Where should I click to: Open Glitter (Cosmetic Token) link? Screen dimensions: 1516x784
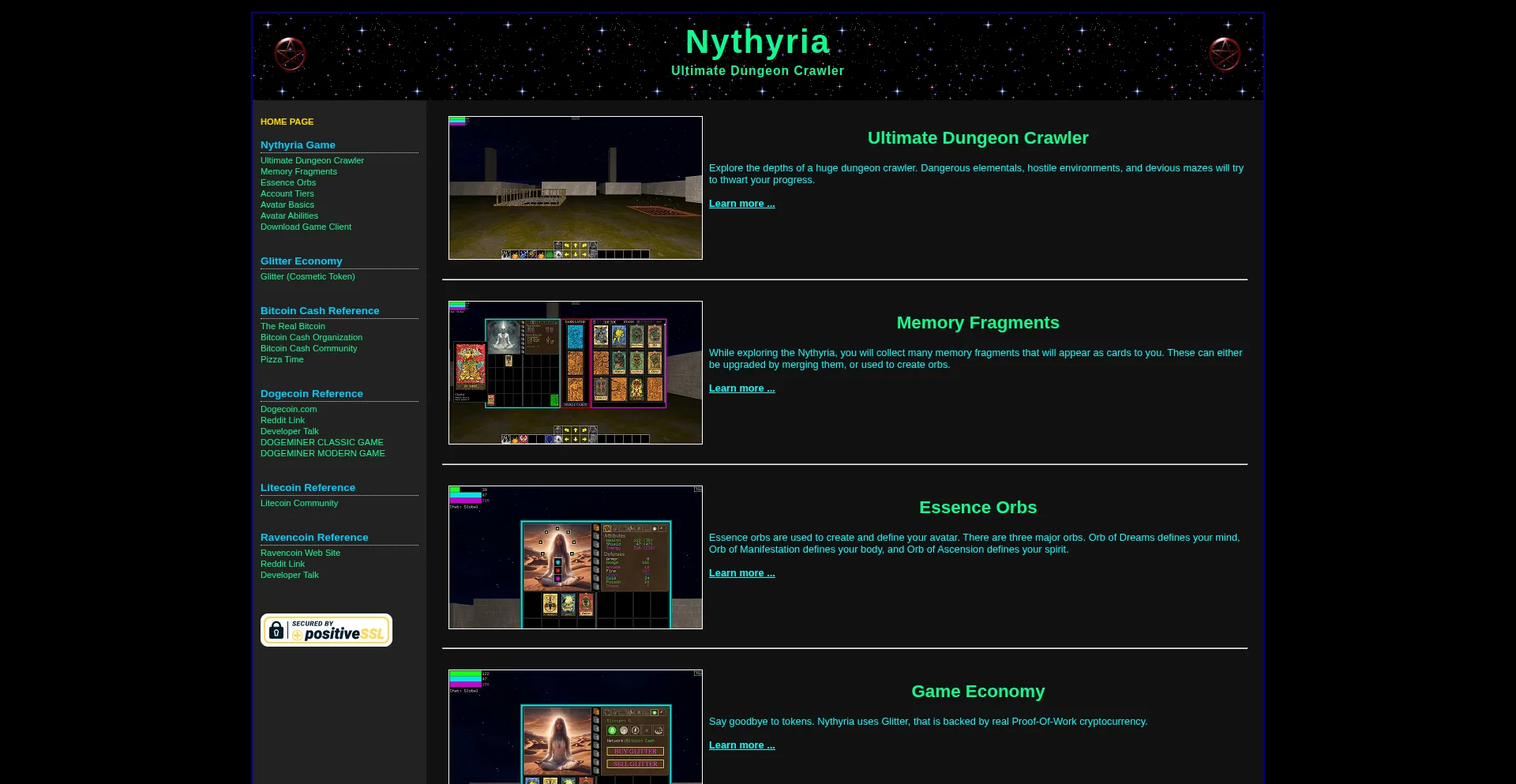coord(307,276)
